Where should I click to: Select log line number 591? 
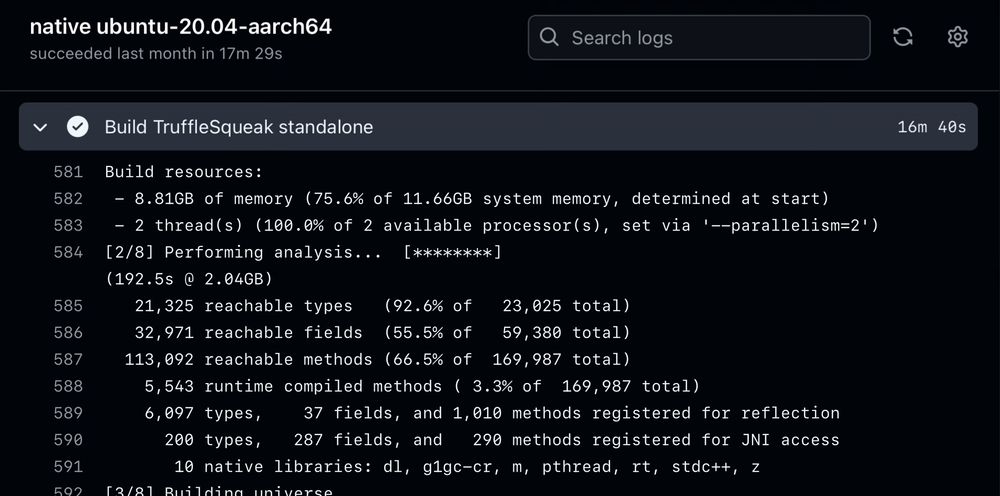pyautogui.click(x=68, y=466)
